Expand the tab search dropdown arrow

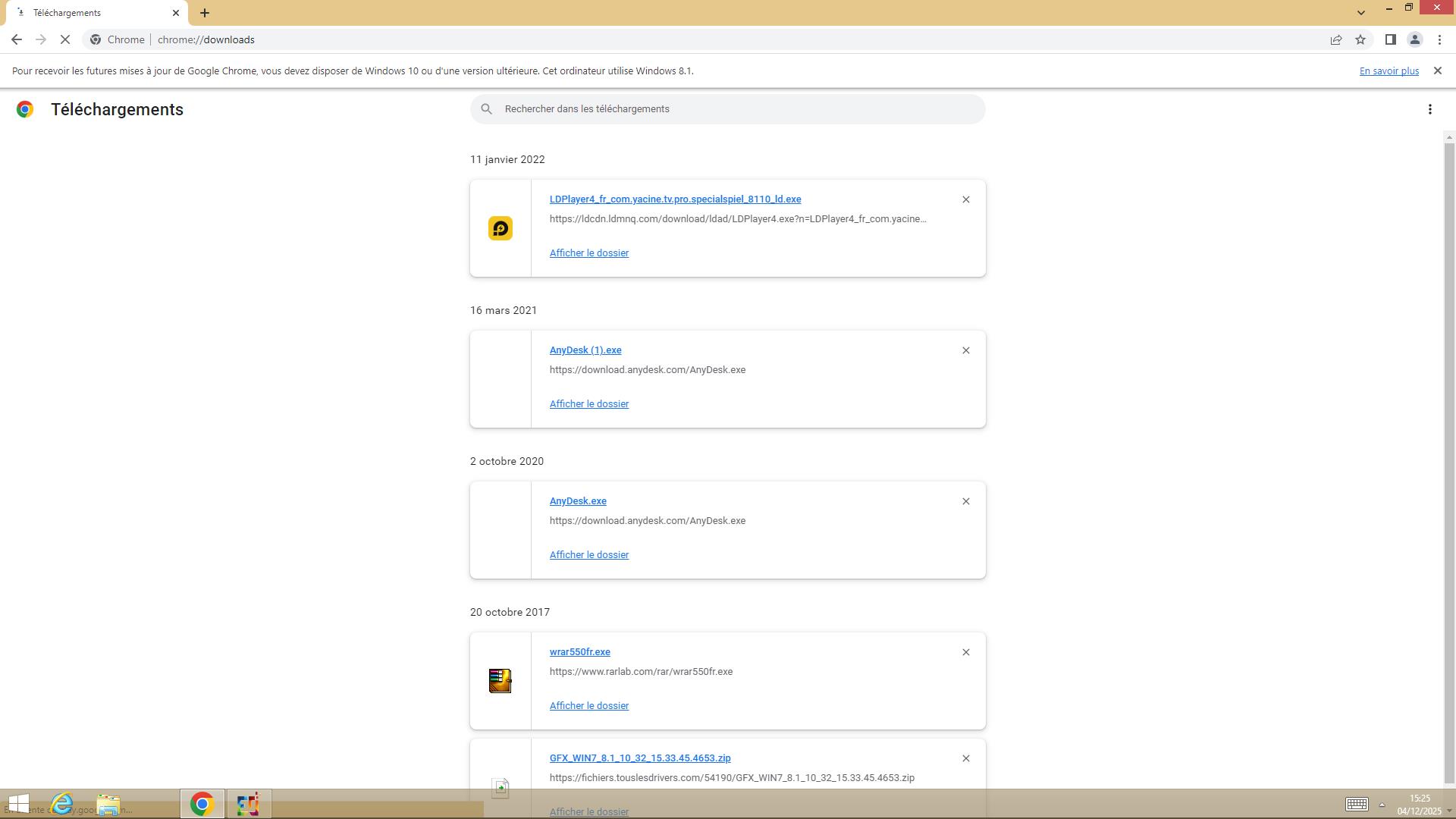[x=1360, y=12]
